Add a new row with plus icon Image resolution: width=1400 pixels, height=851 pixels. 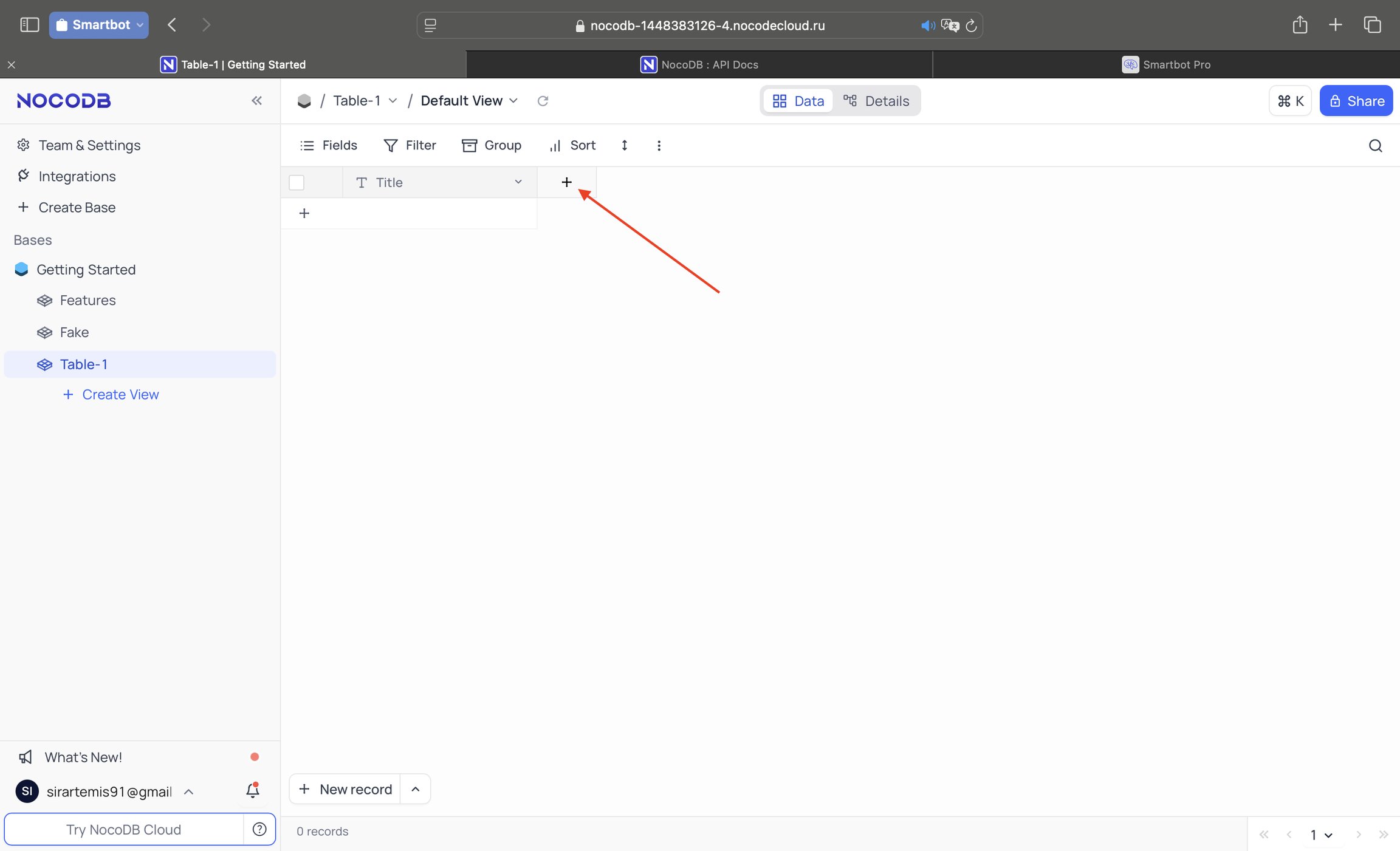[304, 213]
